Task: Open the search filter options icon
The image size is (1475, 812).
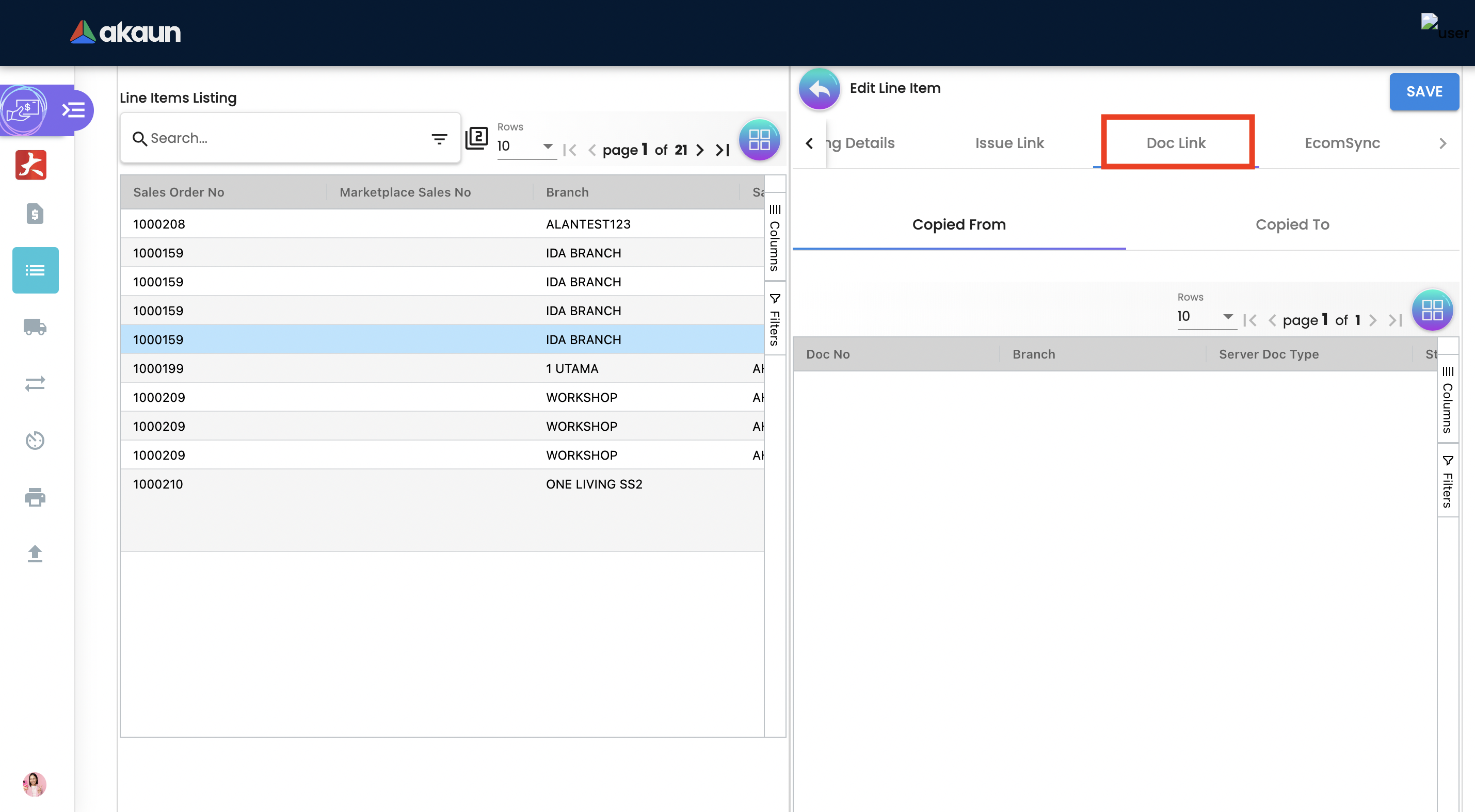Action: click(x=439, y=138)
